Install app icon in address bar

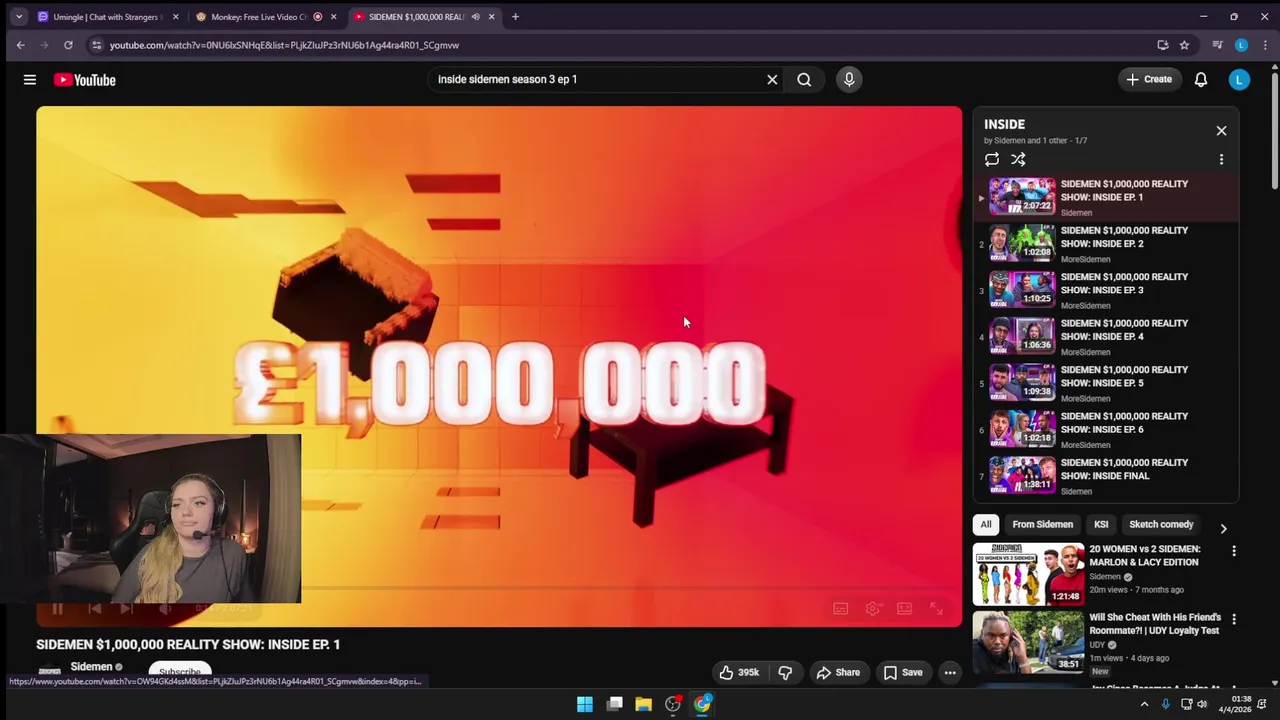[x=1162, y=45]
